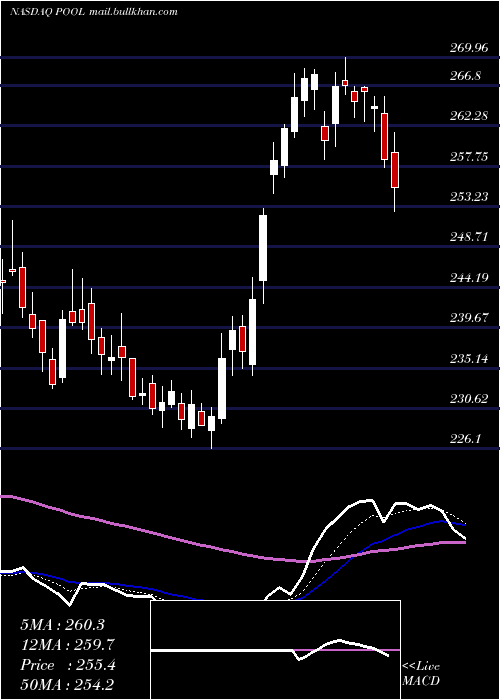Click the last red candlestick on the chart
500x700 pixels.
[x=395, y=170]
